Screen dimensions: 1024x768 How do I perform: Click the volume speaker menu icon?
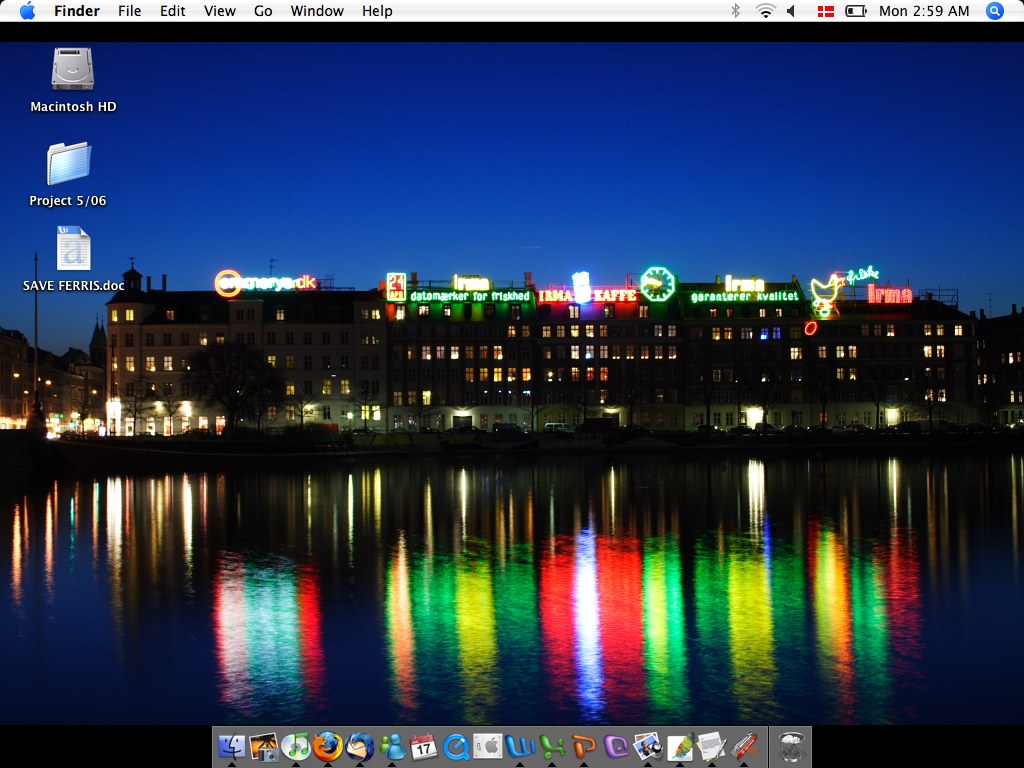coord(791,10)
